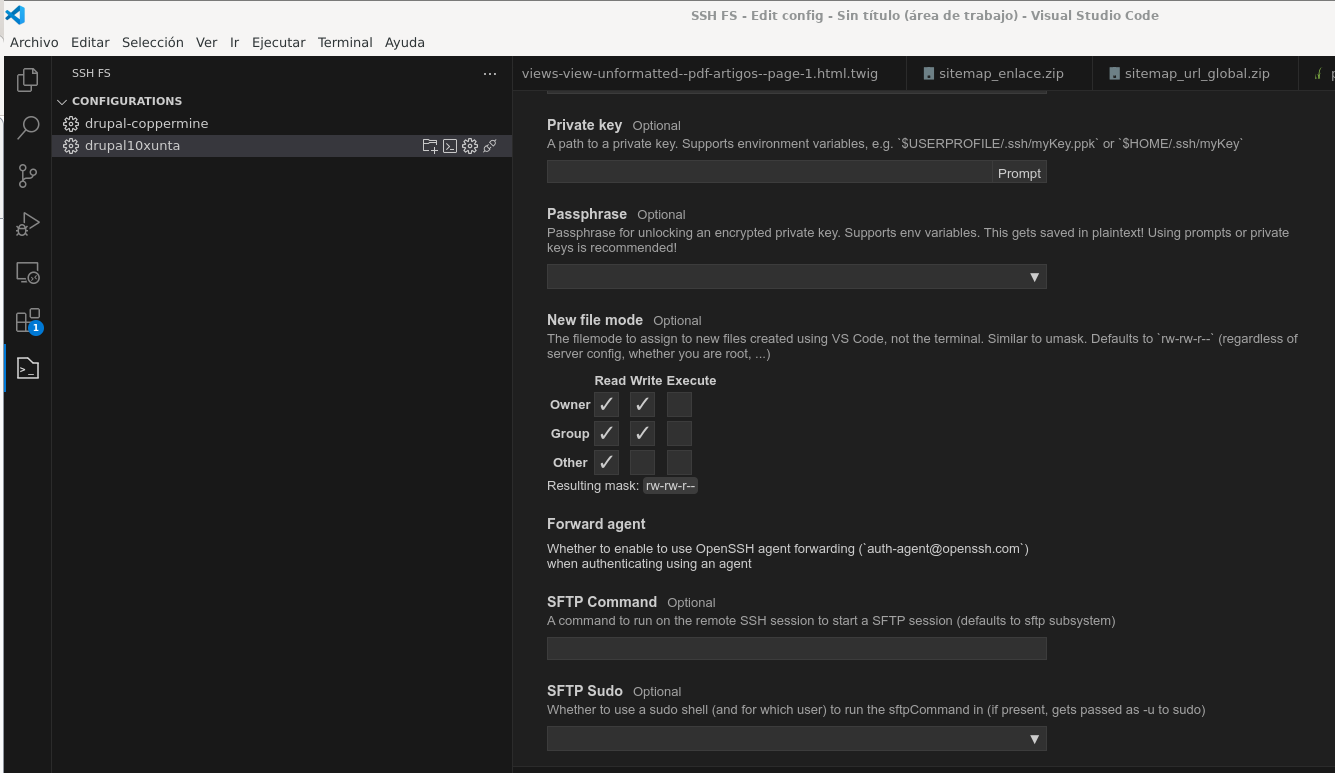Toggle the Owner Execute permission checkbox

pos(679,405)
